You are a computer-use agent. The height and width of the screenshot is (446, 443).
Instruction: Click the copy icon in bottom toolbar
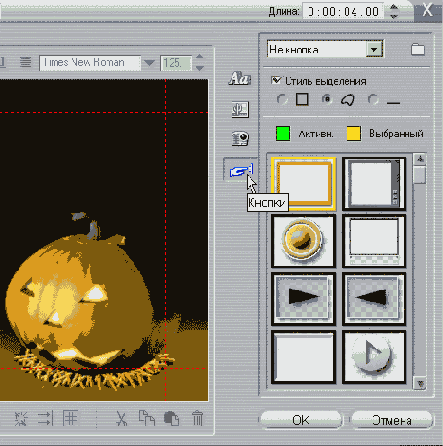pos(147,418)
